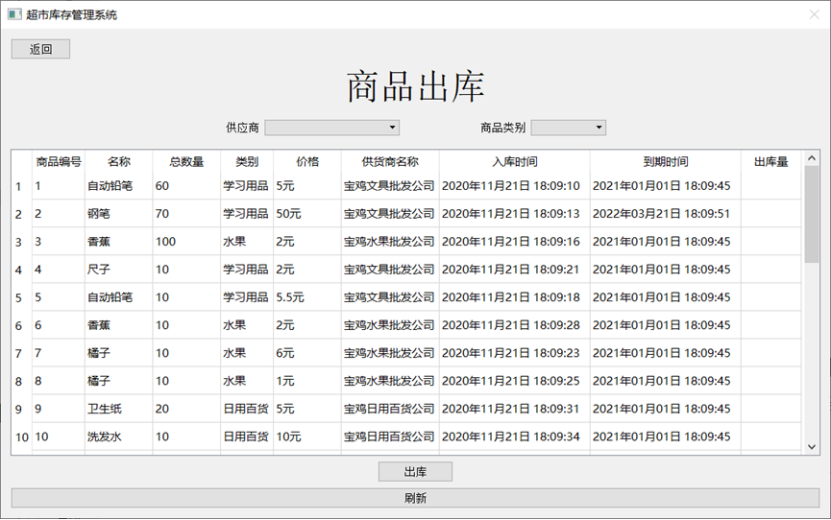
Task: Click 学习用品 category cell for 尺子
Action: (x=247, y=269)
